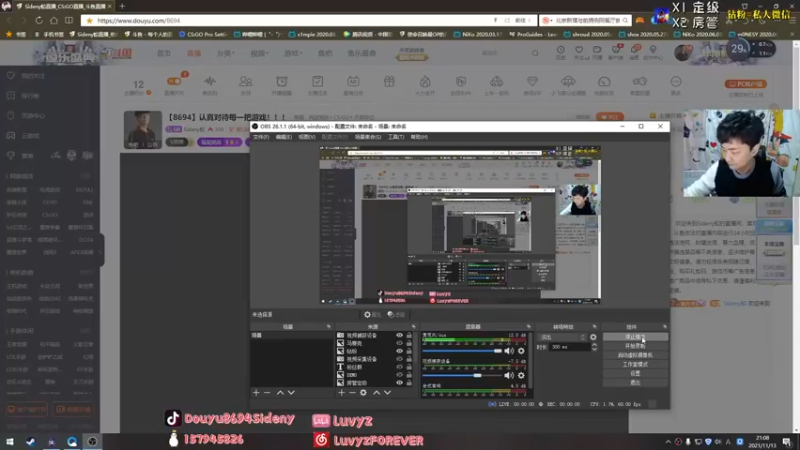Go to browser home page icon
This screenshot has height=450, width=800.
(x=54, y=20)
